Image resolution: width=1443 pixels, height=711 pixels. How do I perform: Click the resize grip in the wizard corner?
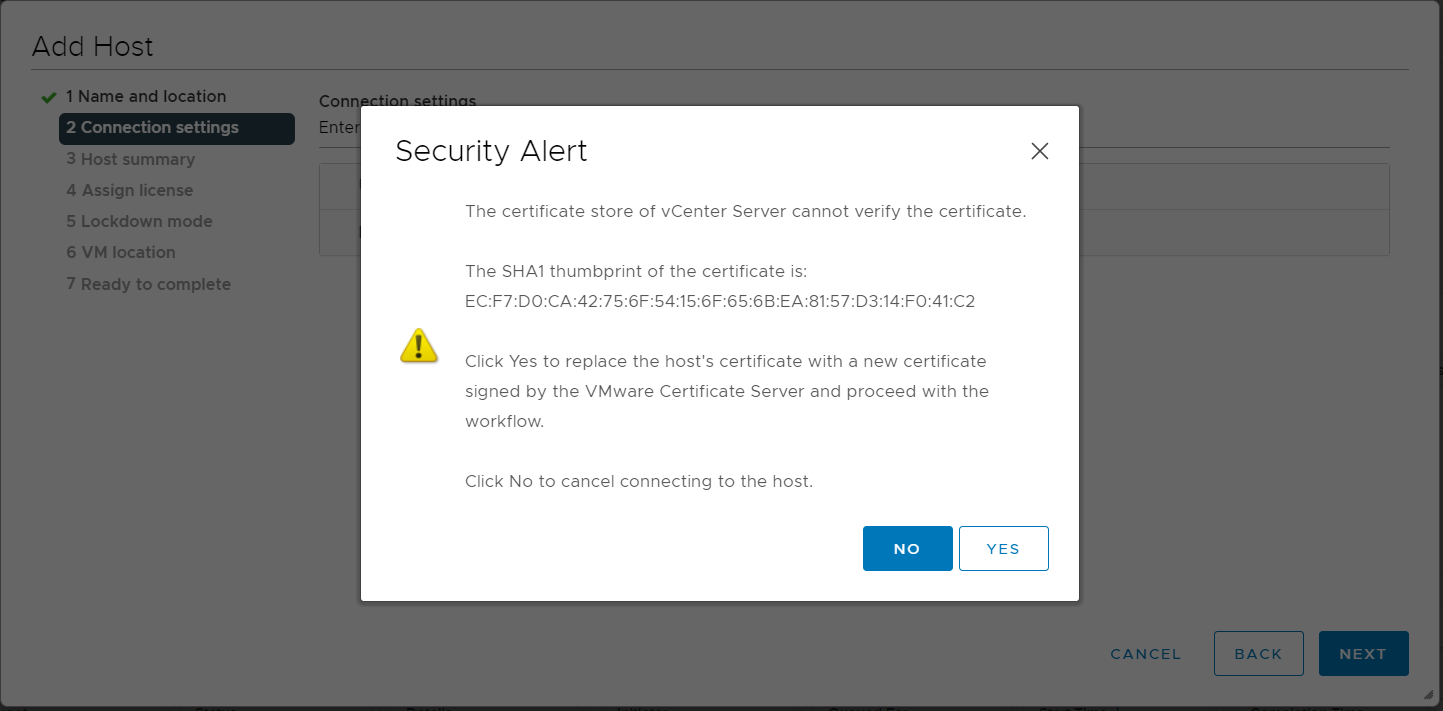[x=1428, y=694]
